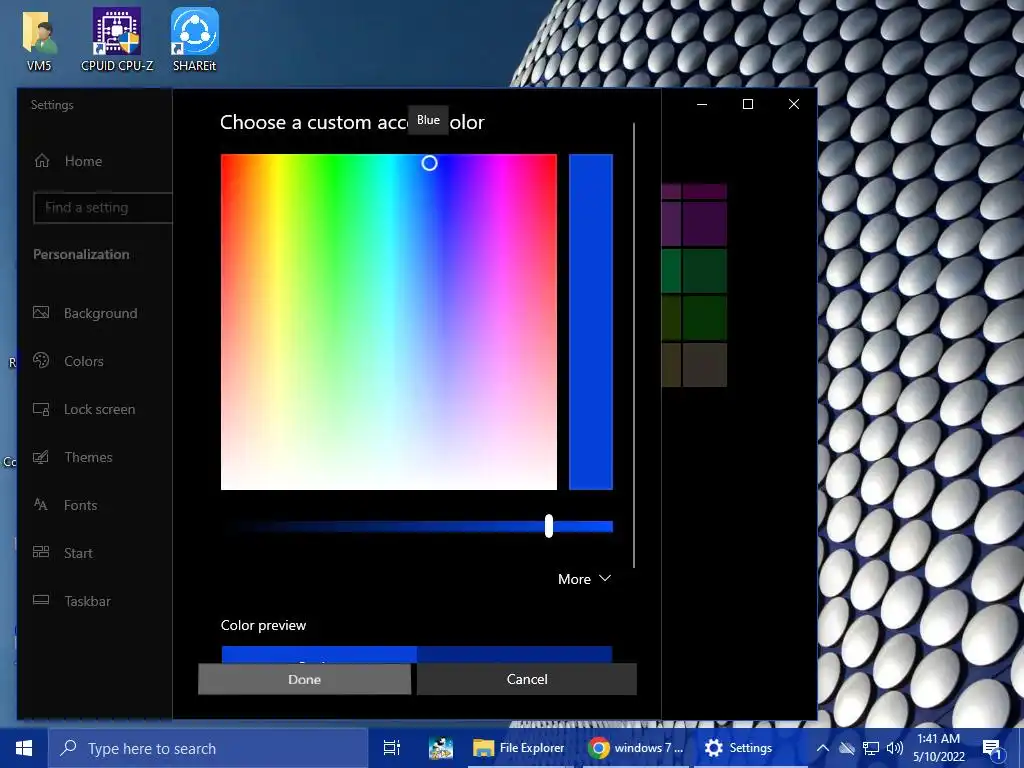Click the Type here to search box

[208, 748]
